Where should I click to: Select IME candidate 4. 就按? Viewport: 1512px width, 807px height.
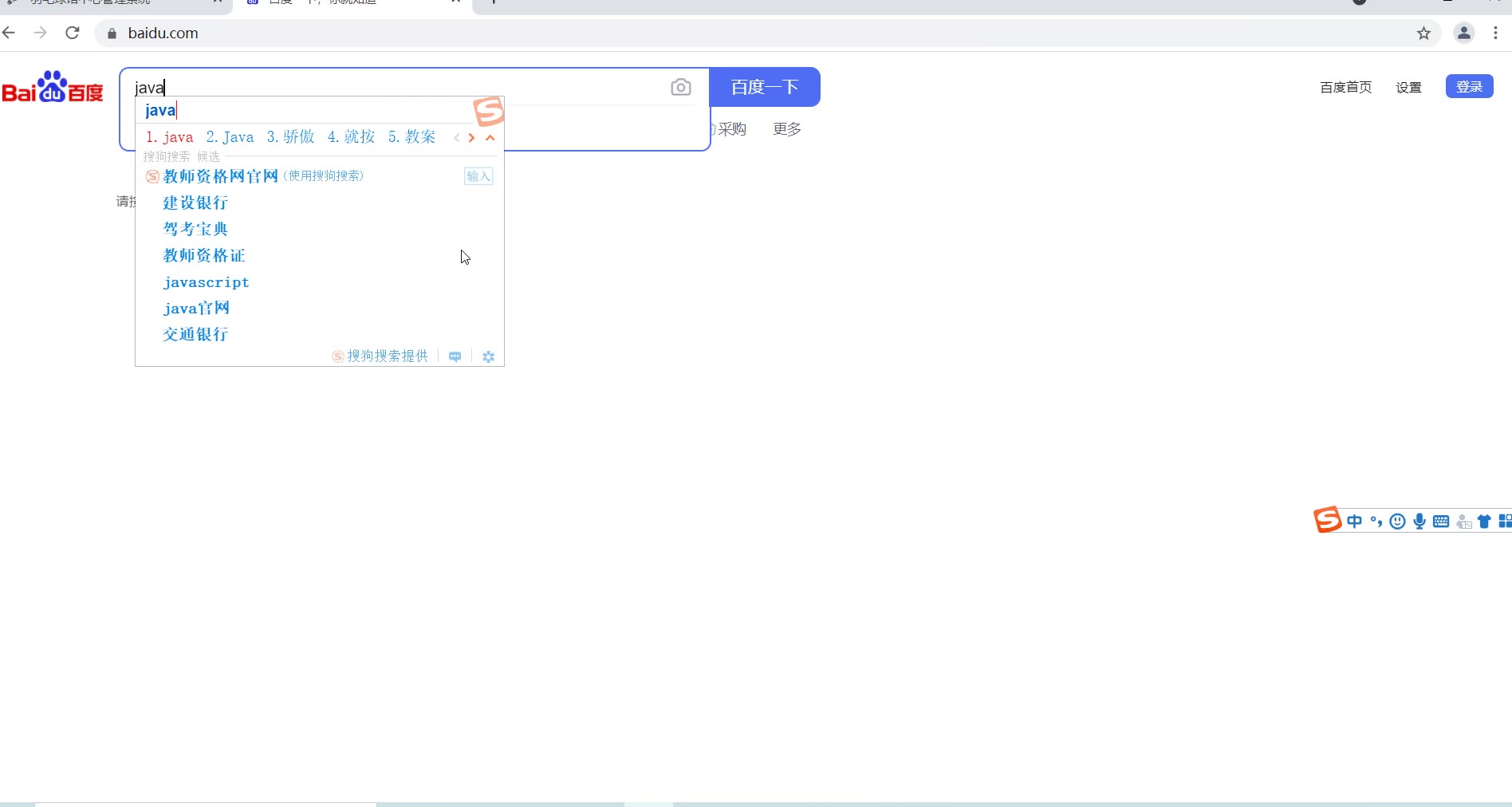(351, 137)
